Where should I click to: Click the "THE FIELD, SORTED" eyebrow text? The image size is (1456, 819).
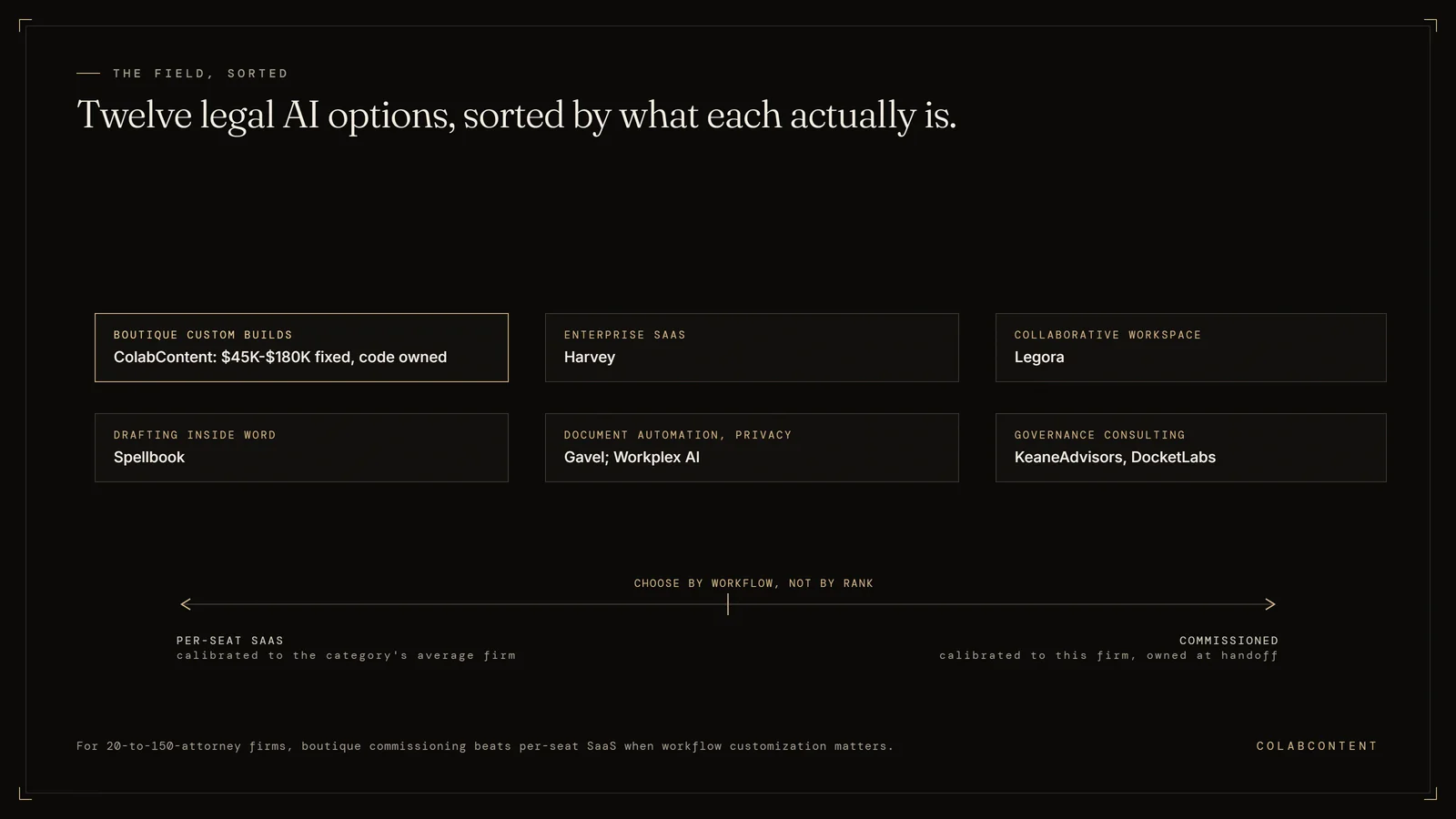pos(200,74)
